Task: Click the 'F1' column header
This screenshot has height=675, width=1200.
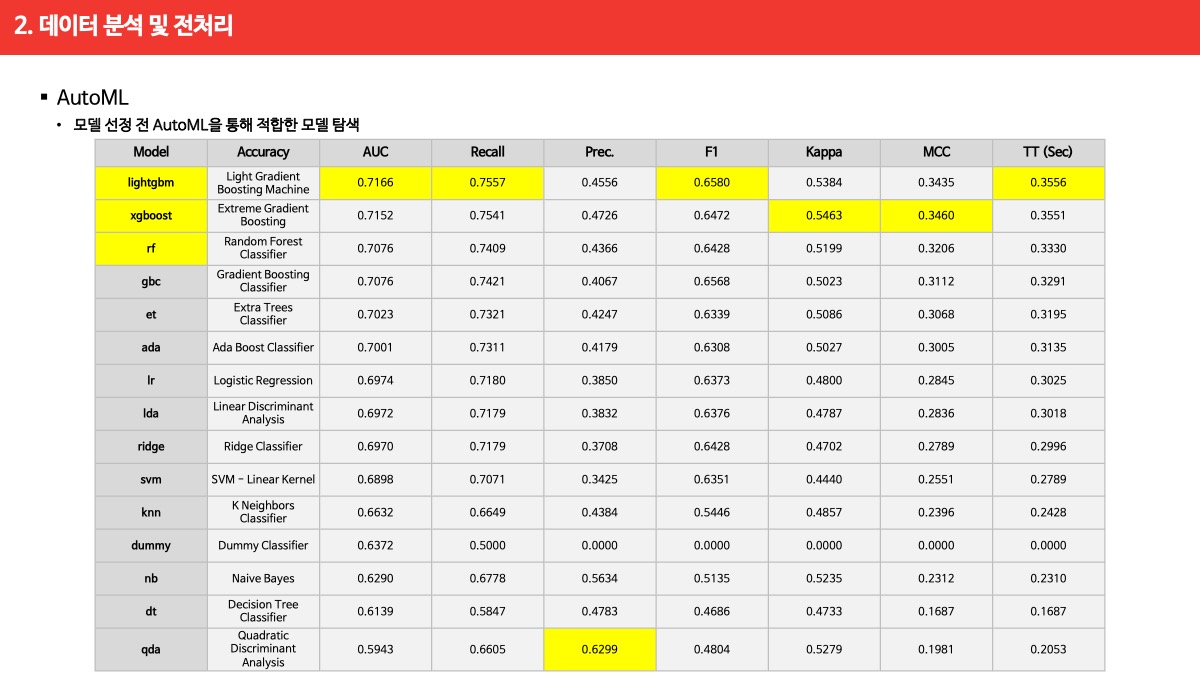Action: (711, 152)
